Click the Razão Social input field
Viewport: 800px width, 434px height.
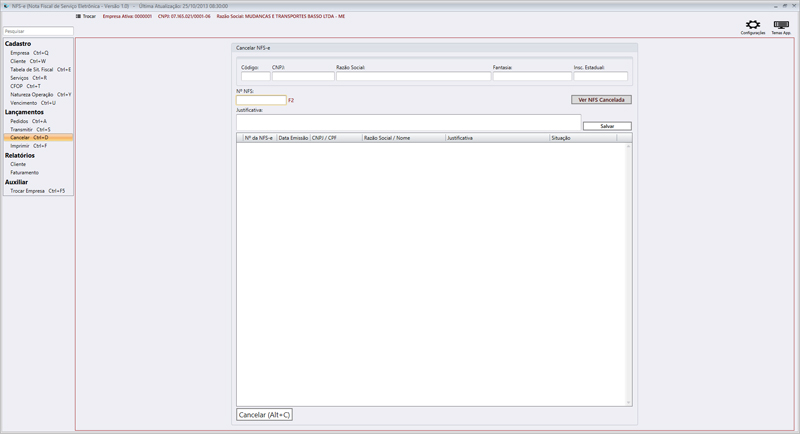[x=413, y=76]
